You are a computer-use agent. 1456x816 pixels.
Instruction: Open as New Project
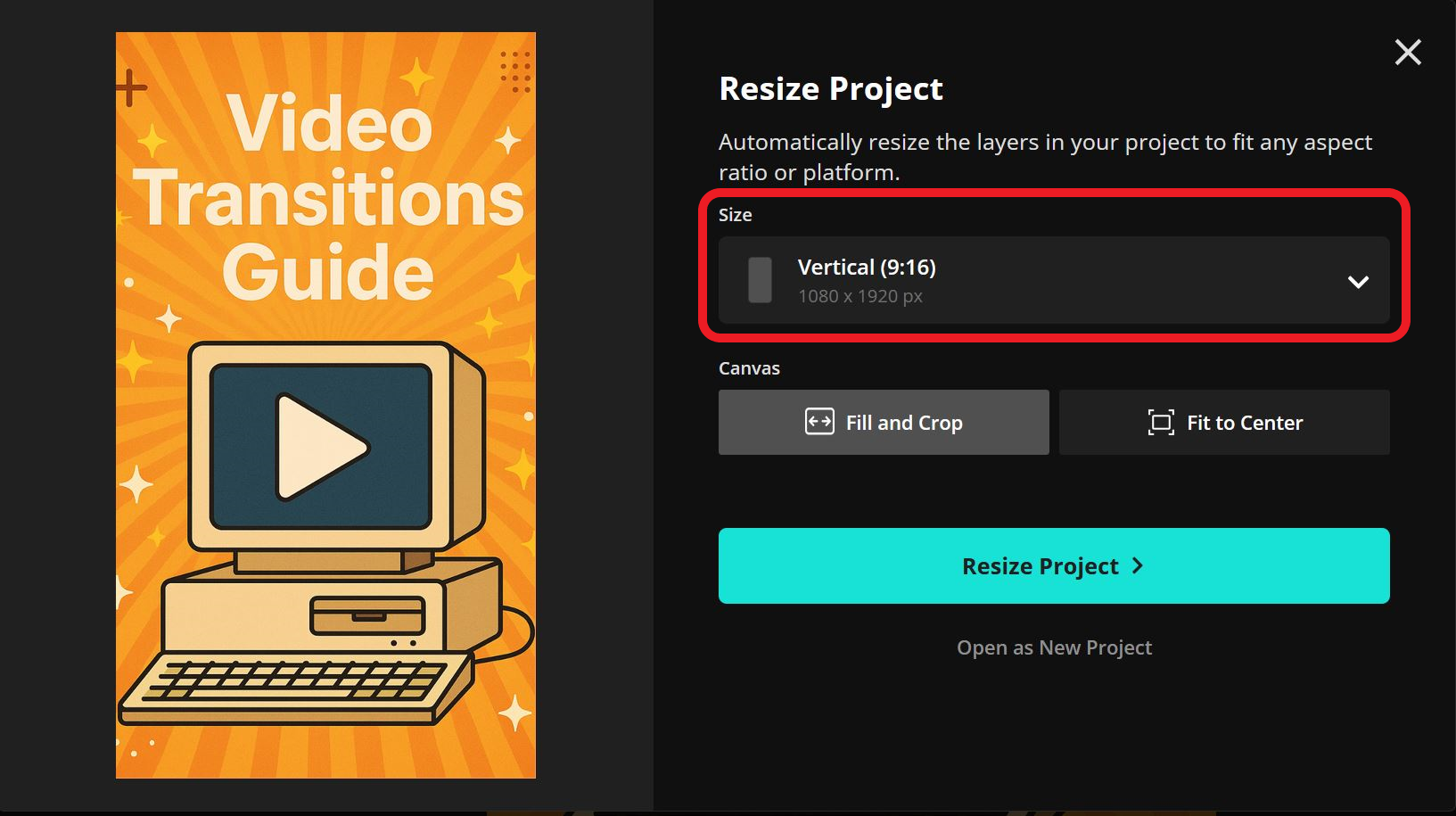coord(1053,647)
